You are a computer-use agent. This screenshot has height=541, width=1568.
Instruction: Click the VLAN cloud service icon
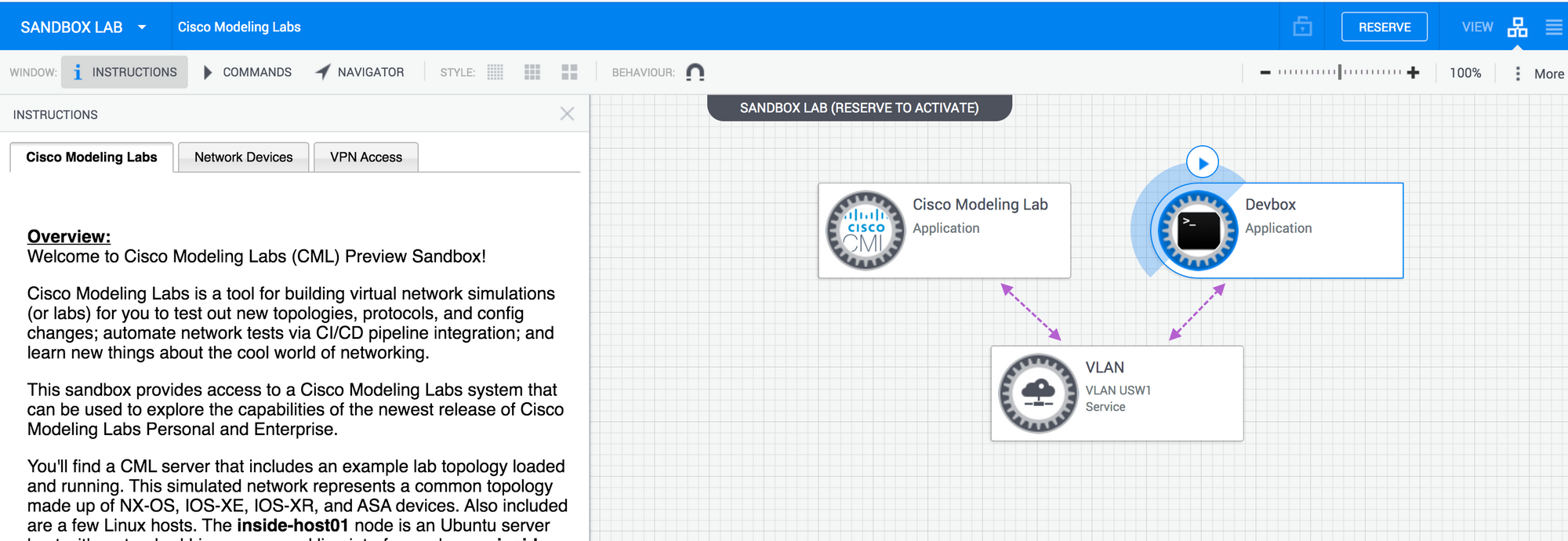point(1038,394)
